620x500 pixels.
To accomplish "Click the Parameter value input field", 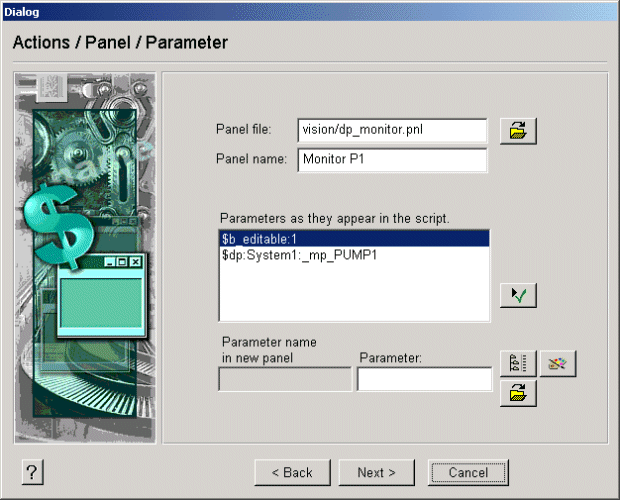I will [425, 379].
